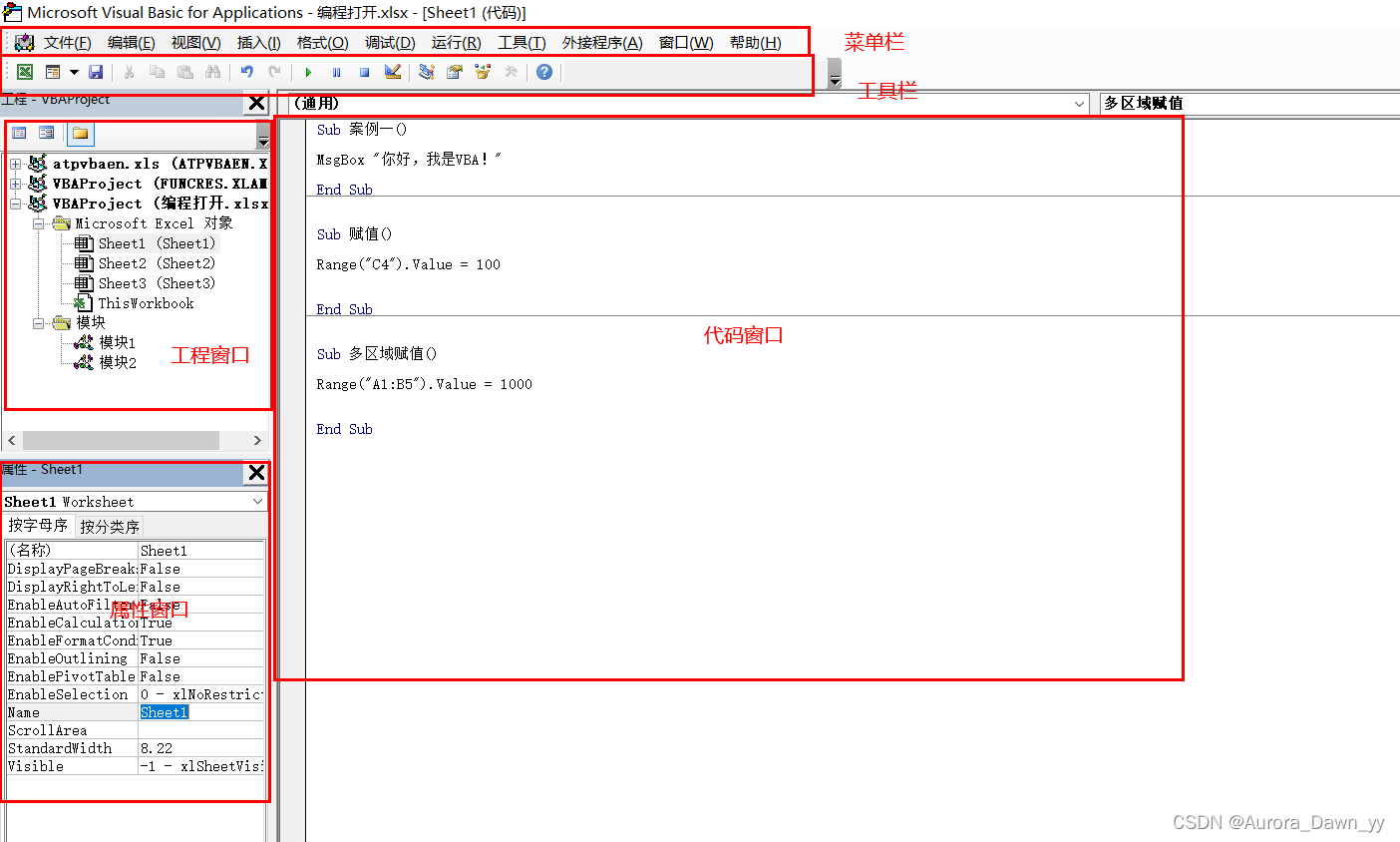This screenshot has height=842, width=1400.
Task: Click the Visible property value cell
Action: (201, 766)
